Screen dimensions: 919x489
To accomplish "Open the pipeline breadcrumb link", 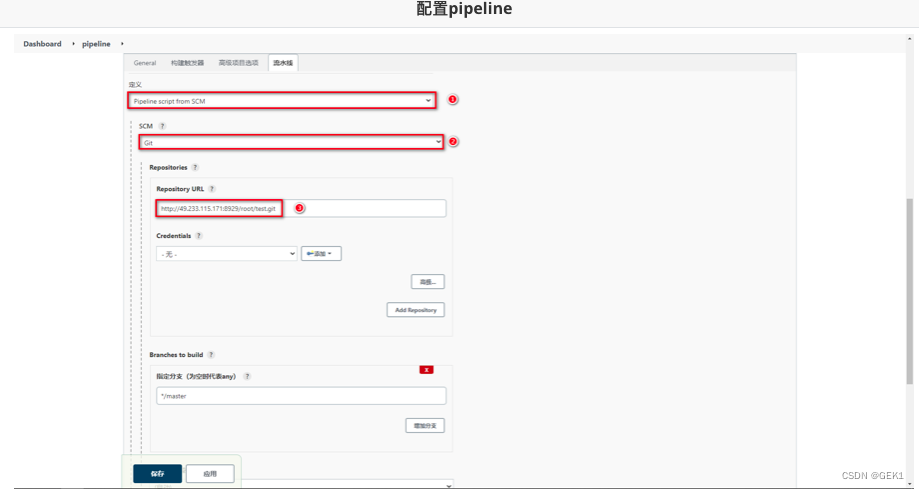I will tap(96, 44).
